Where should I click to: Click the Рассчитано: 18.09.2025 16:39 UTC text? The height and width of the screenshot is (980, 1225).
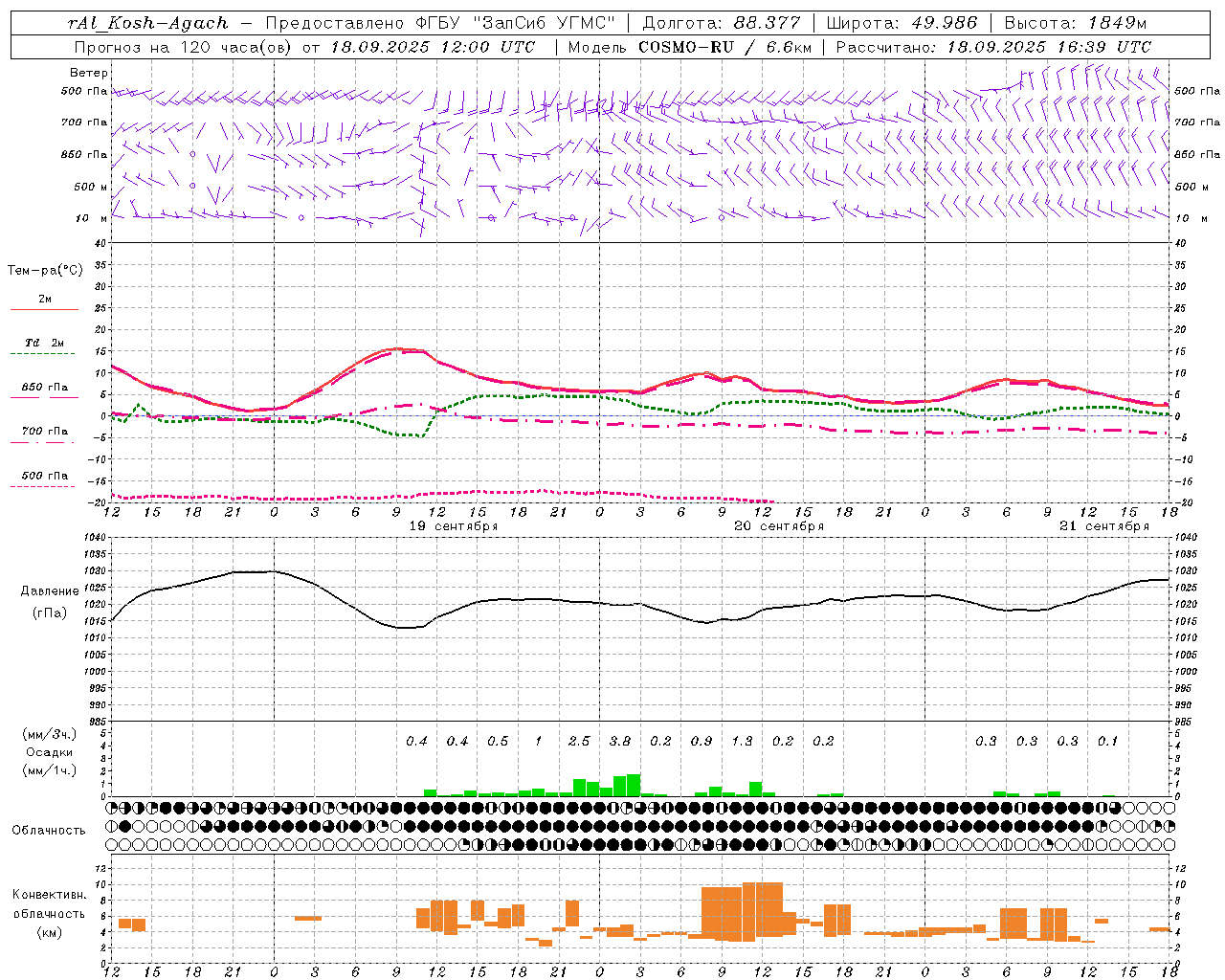993,47
